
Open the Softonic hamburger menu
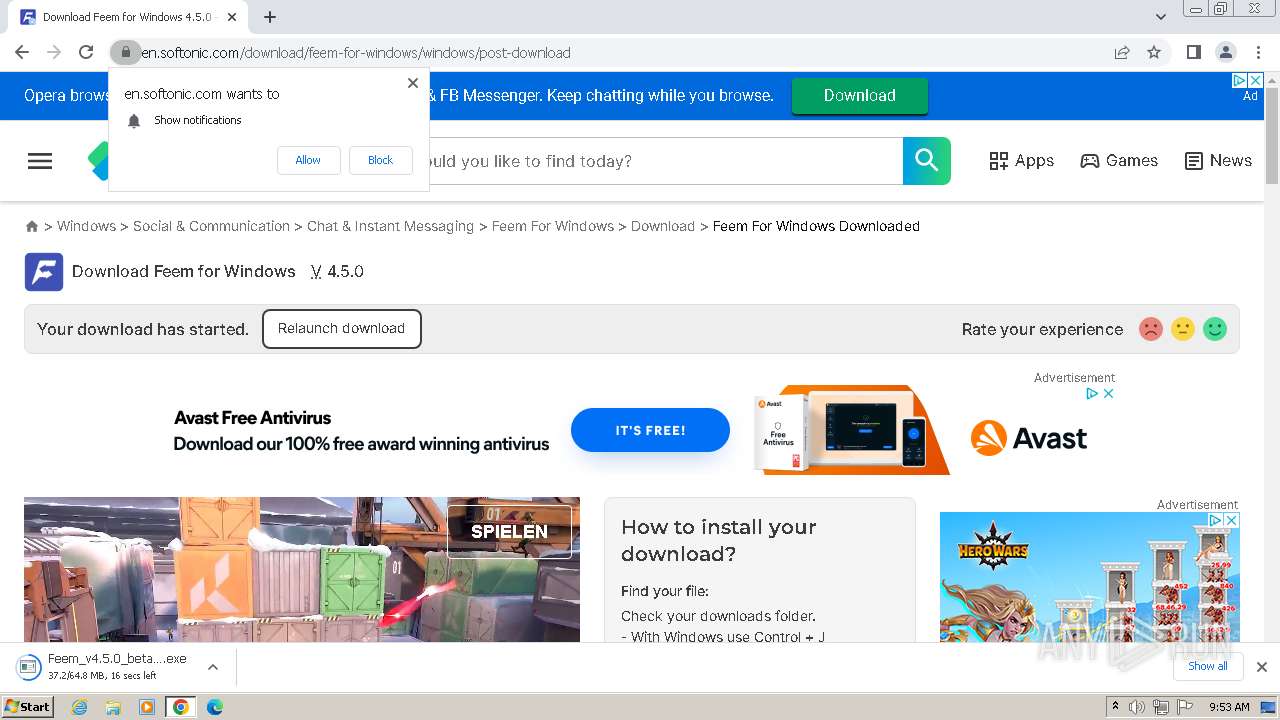point(40,161)
